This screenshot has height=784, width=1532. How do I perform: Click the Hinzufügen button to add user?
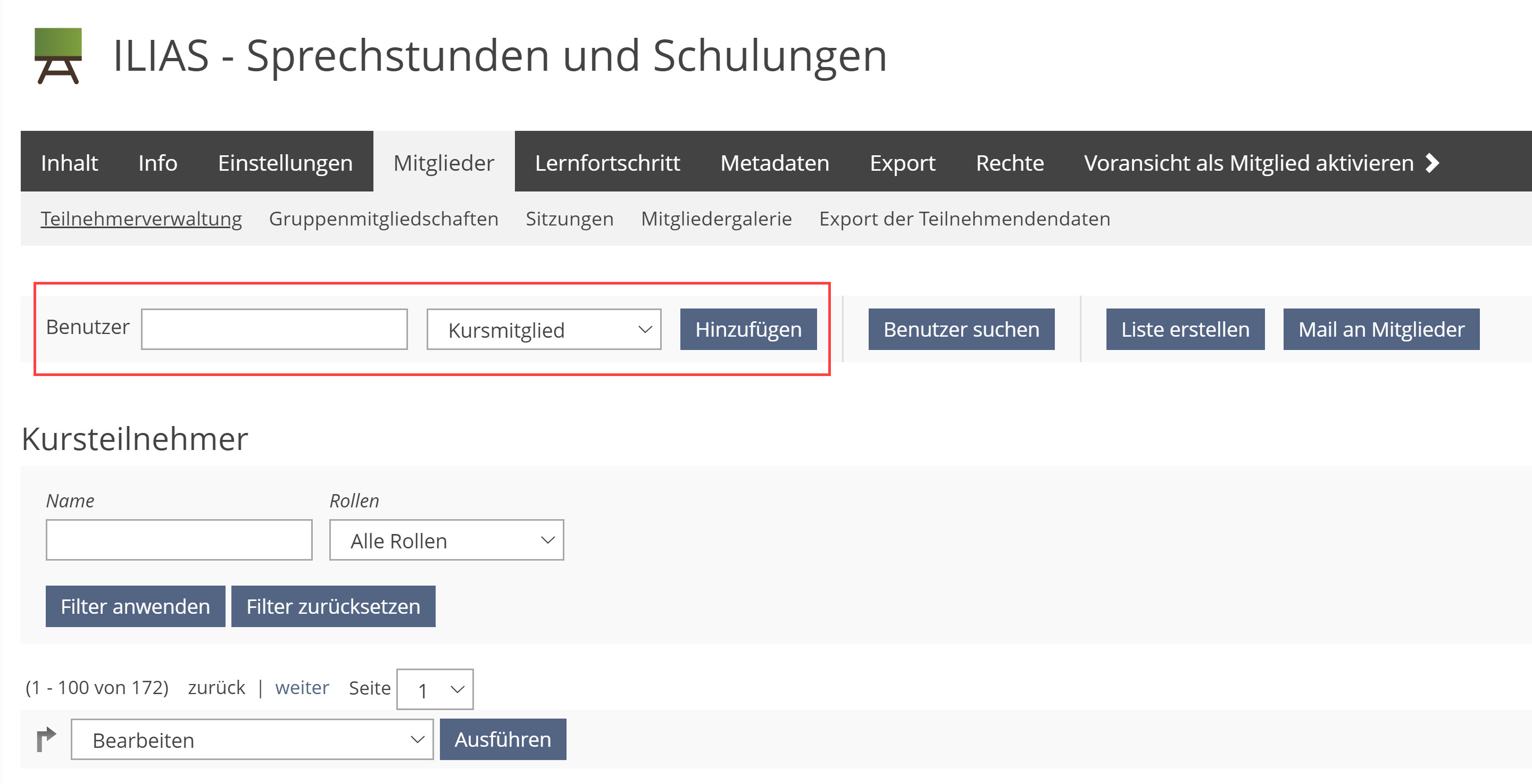[749, 328]
